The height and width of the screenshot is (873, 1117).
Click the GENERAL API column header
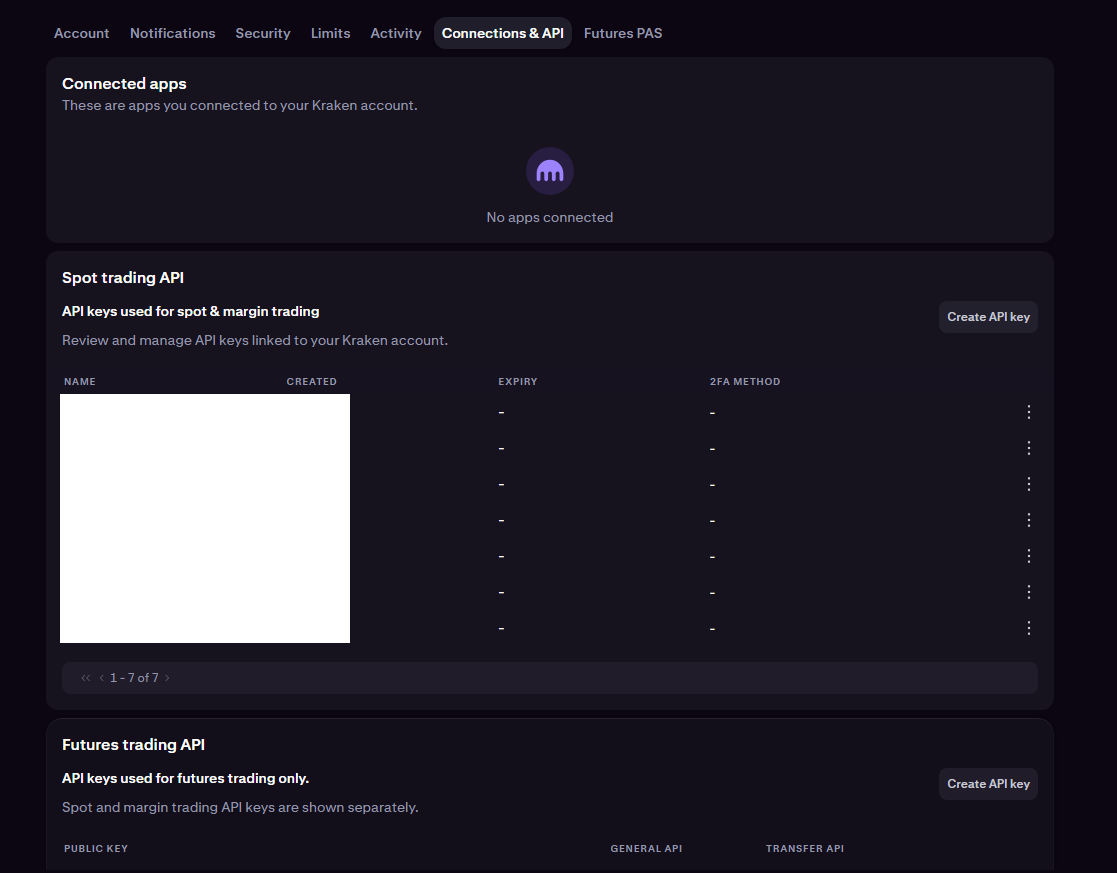646,849
